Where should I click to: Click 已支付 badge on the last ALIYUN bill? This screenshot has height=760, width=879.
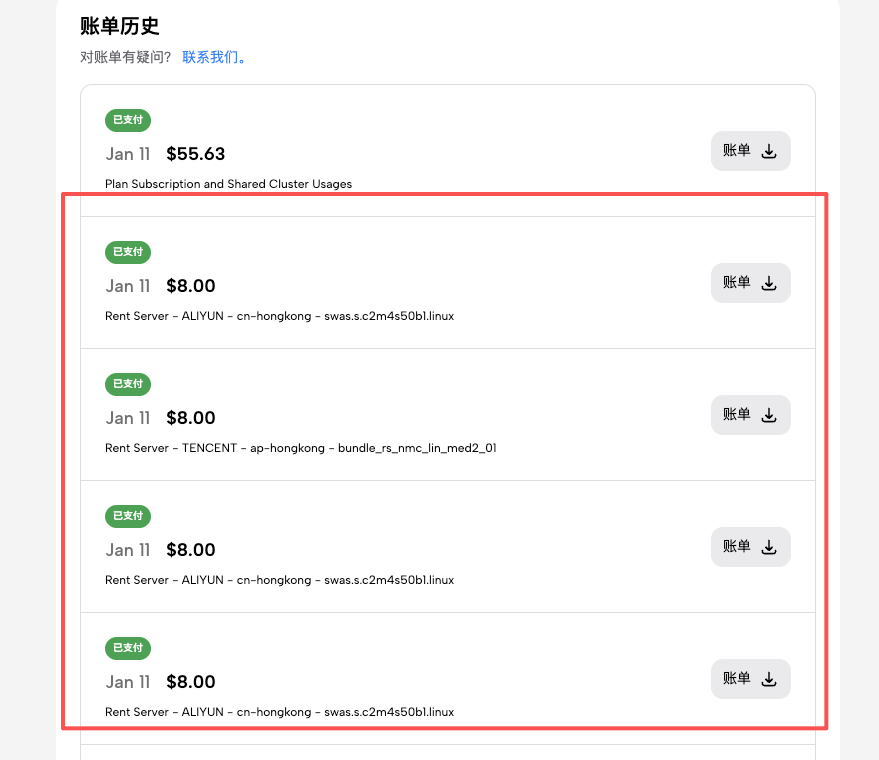128,648
